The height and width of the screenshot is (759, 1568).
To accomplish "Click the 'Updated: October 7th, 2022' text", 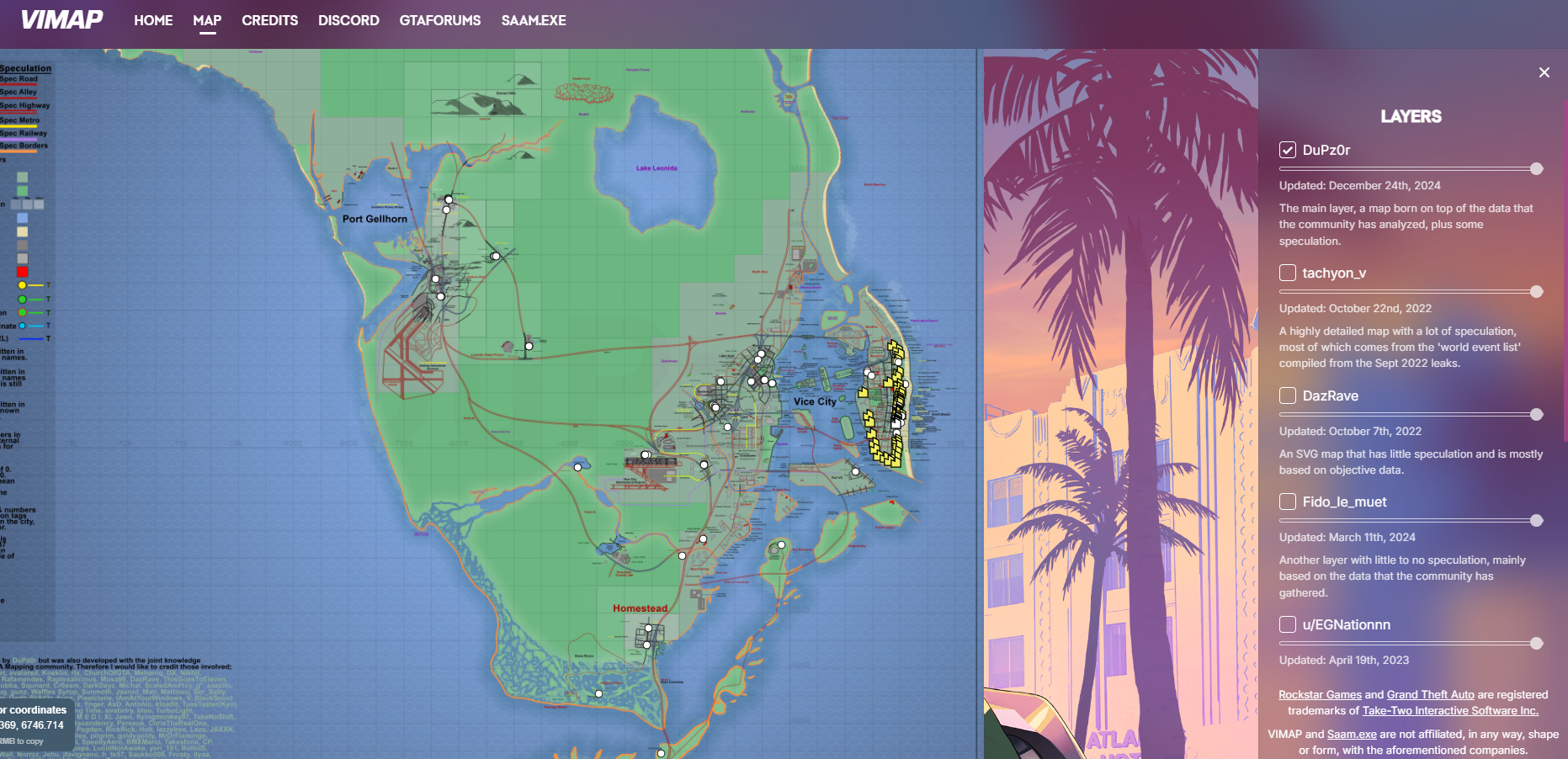I will click(1350, 432).
